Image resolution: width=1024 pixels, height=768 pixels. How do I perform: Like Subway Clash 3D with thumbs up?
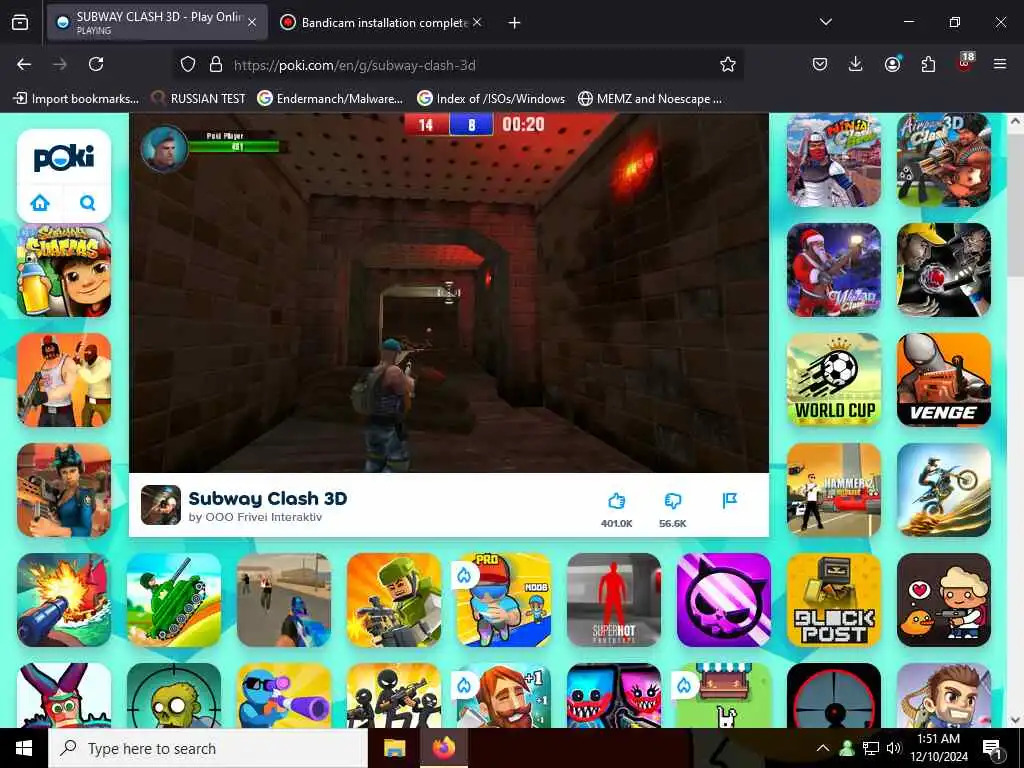616,501
